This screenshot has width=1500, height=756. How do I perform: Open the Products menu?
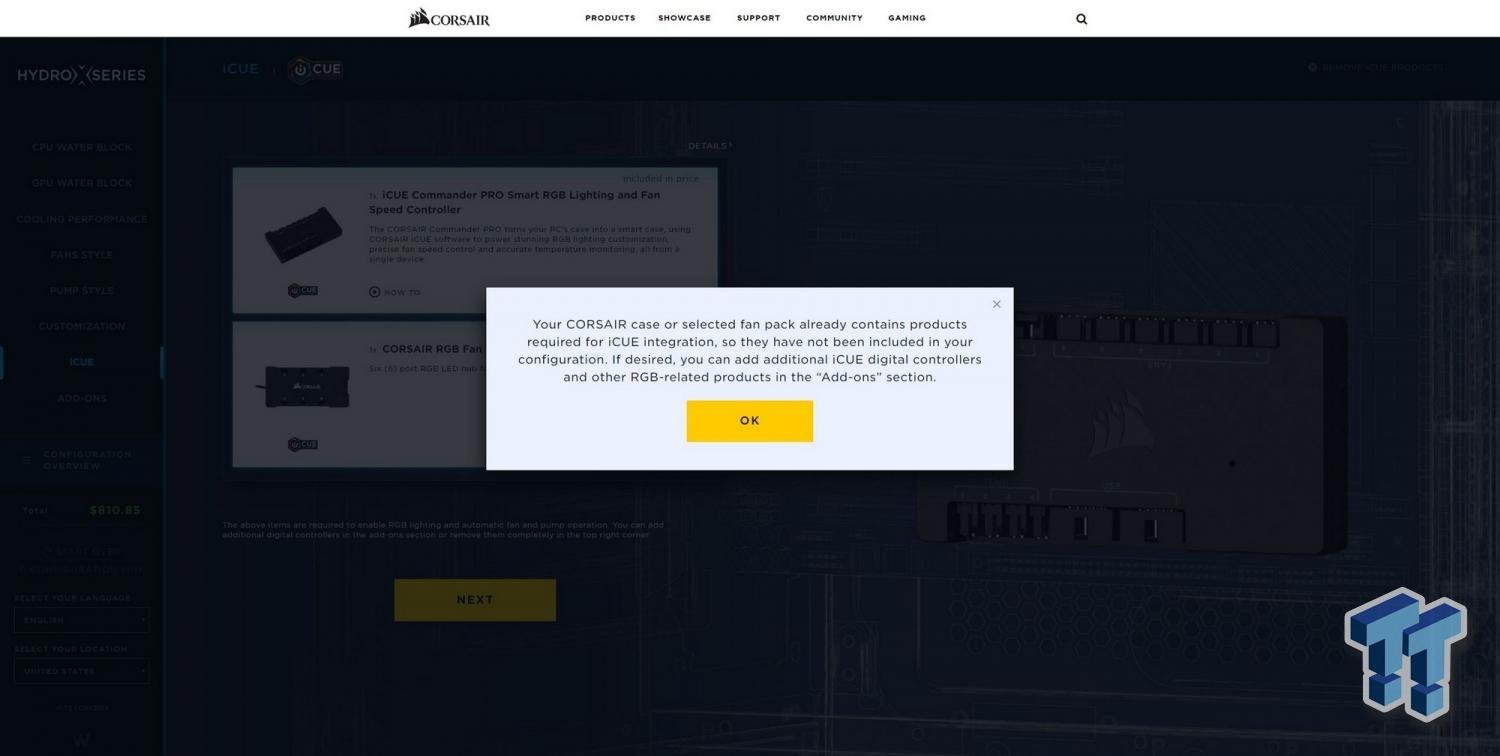click(x=610, y=18)
